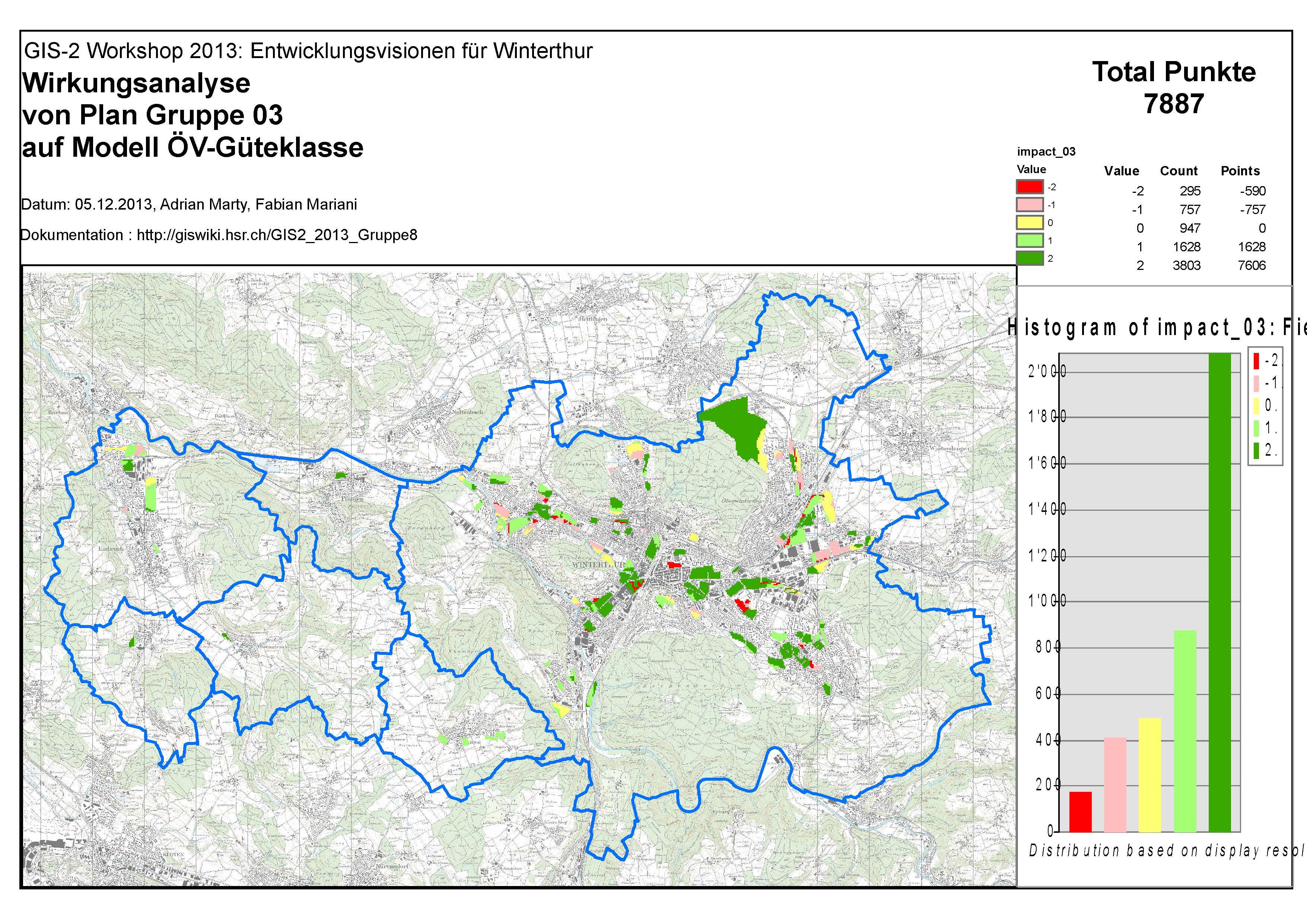Click the light green histogram bar

pyautogui.click(x=1184, y=731)
